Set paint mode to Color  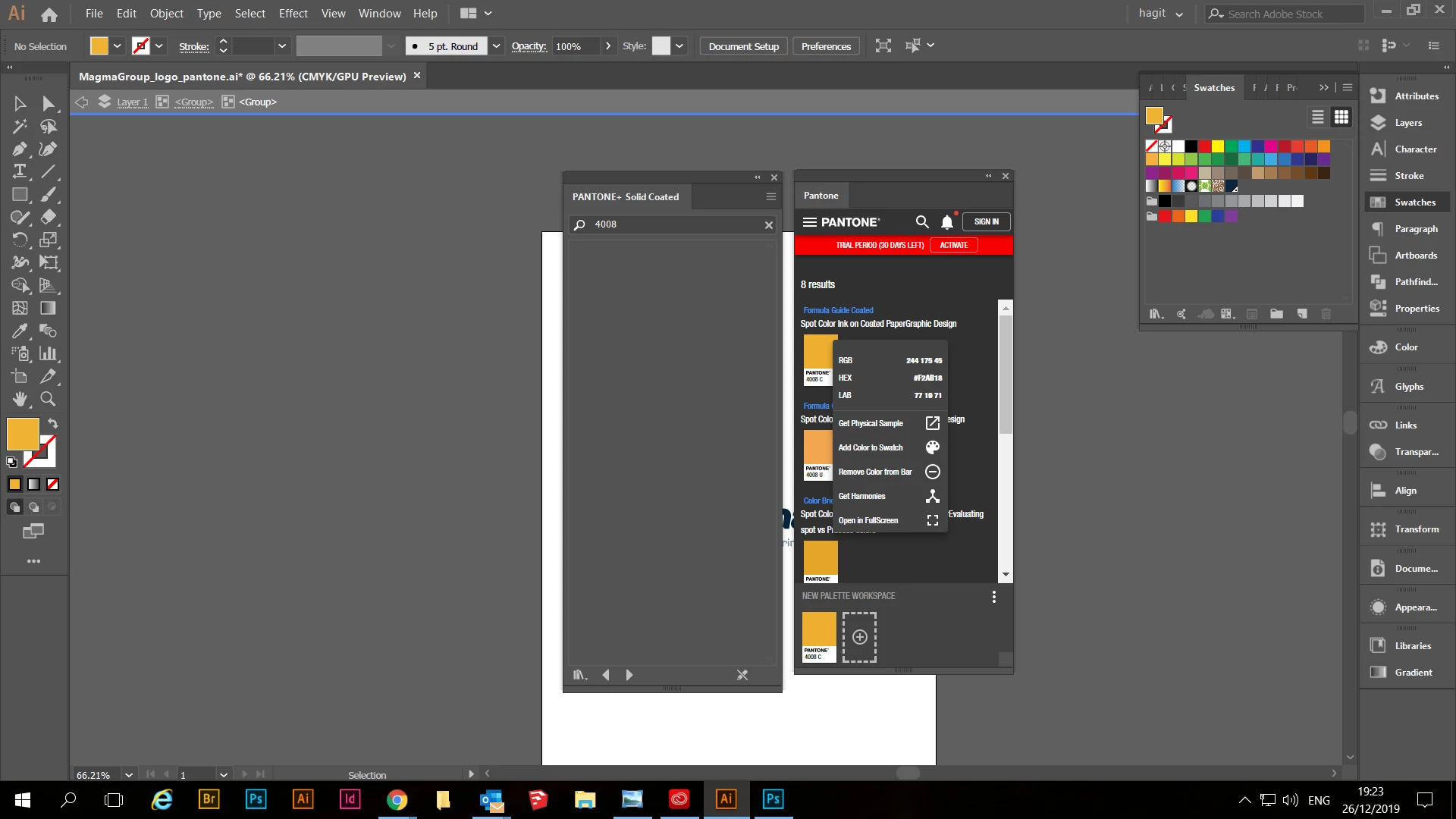tap(14, 485)
